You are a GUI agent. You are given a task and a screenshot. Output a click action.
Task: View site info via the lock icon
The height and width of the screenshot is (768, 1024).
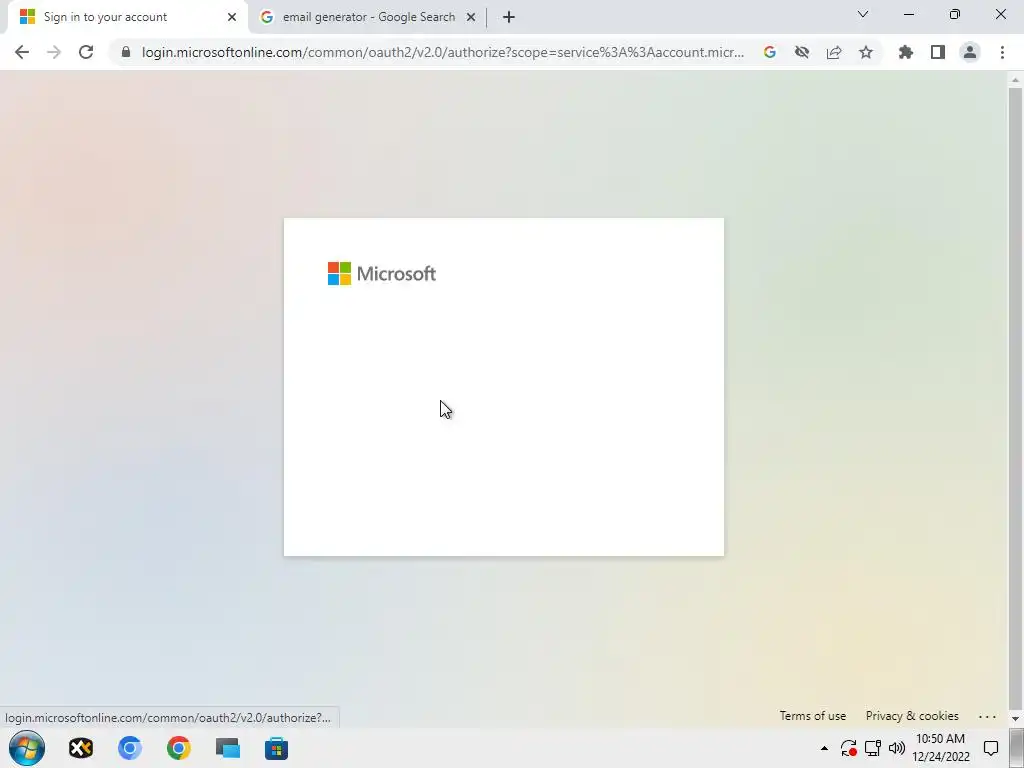click(x=126, y=52)
